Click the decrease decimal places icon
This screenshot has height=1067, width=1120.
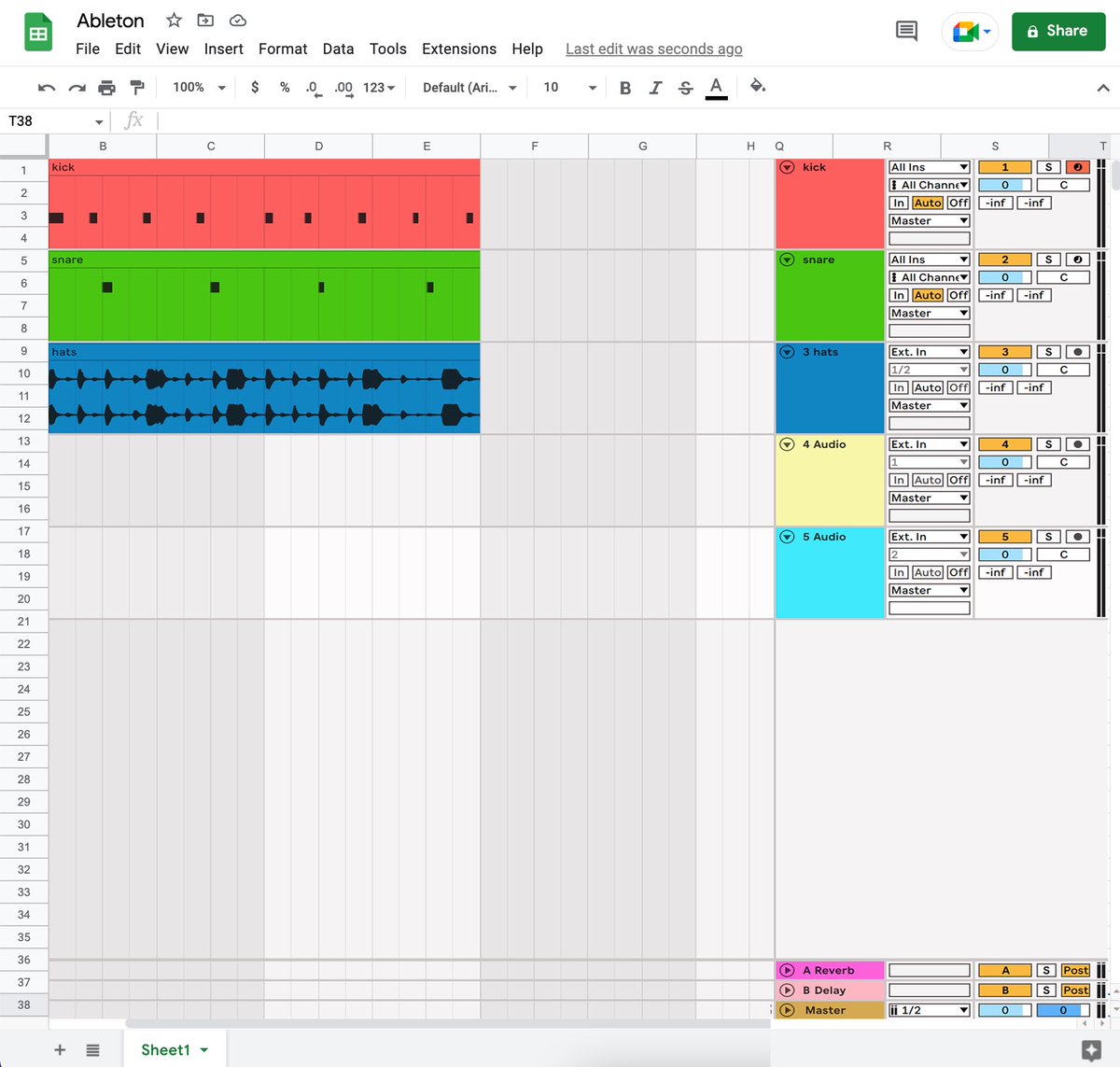click(x=312, y=87)
